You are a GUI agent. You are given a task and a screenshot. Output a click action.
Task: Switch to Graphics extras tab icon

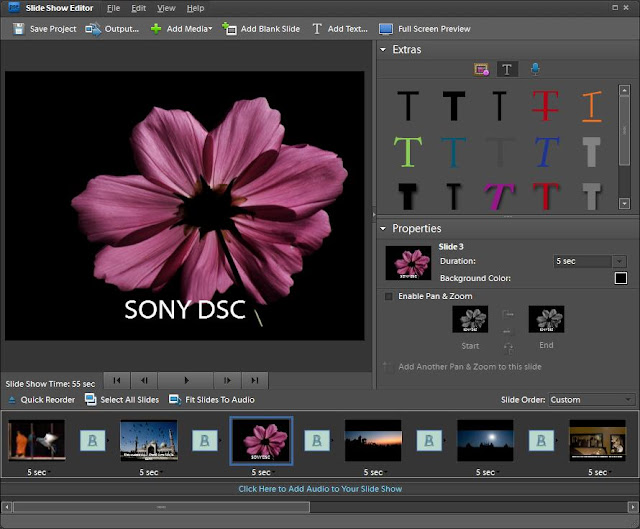[x=482, y=69]
